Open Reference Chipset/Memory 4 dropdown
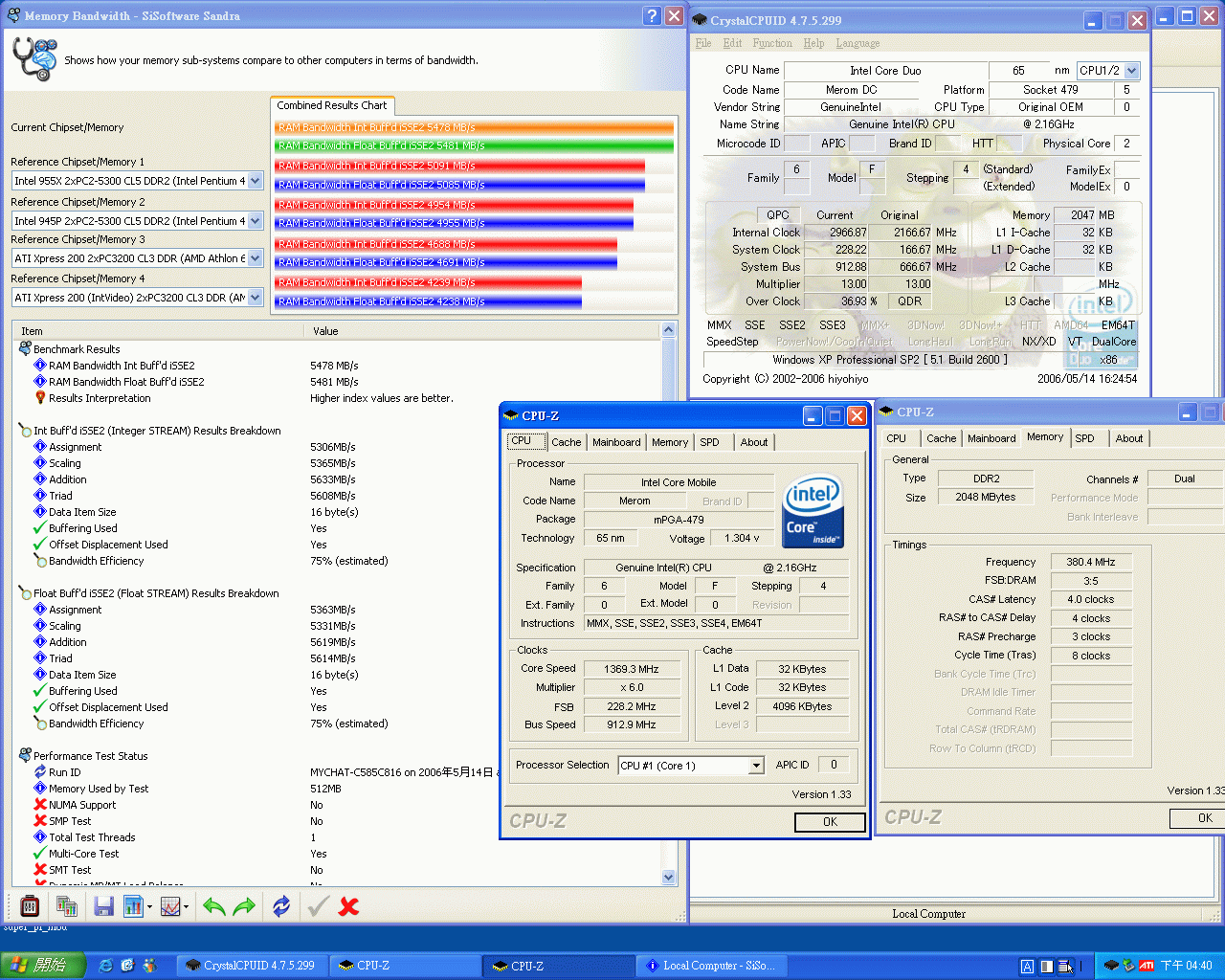Viewport: 1225px width, 980px height. pos(256,298)
